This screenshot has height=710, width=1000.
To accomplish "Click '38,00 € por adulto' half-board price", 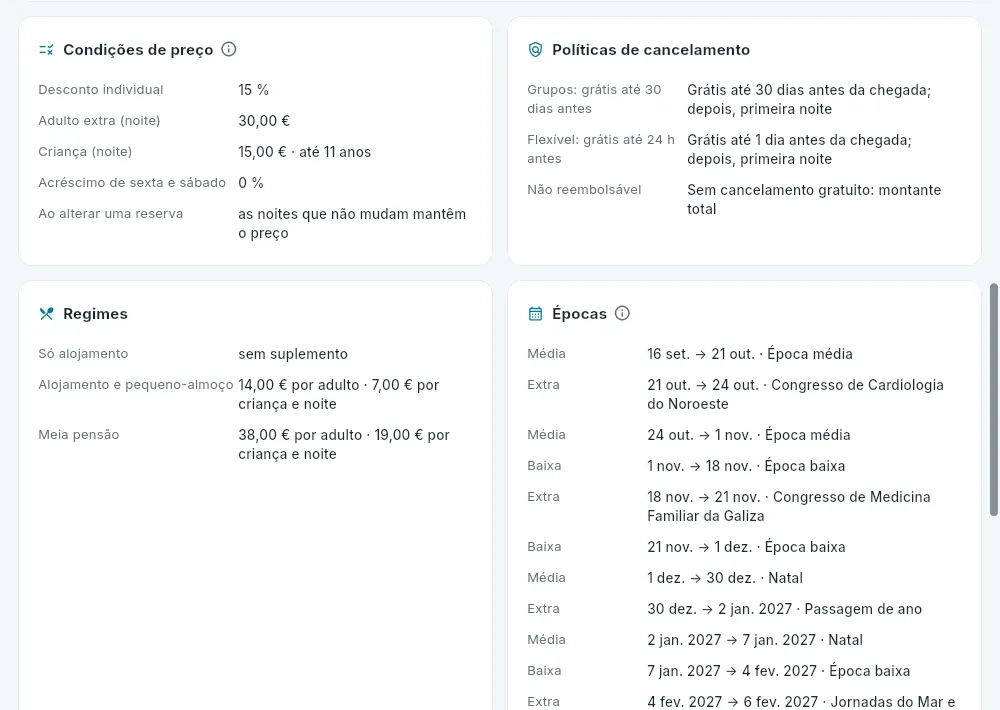I will click(x=300, y=435).
